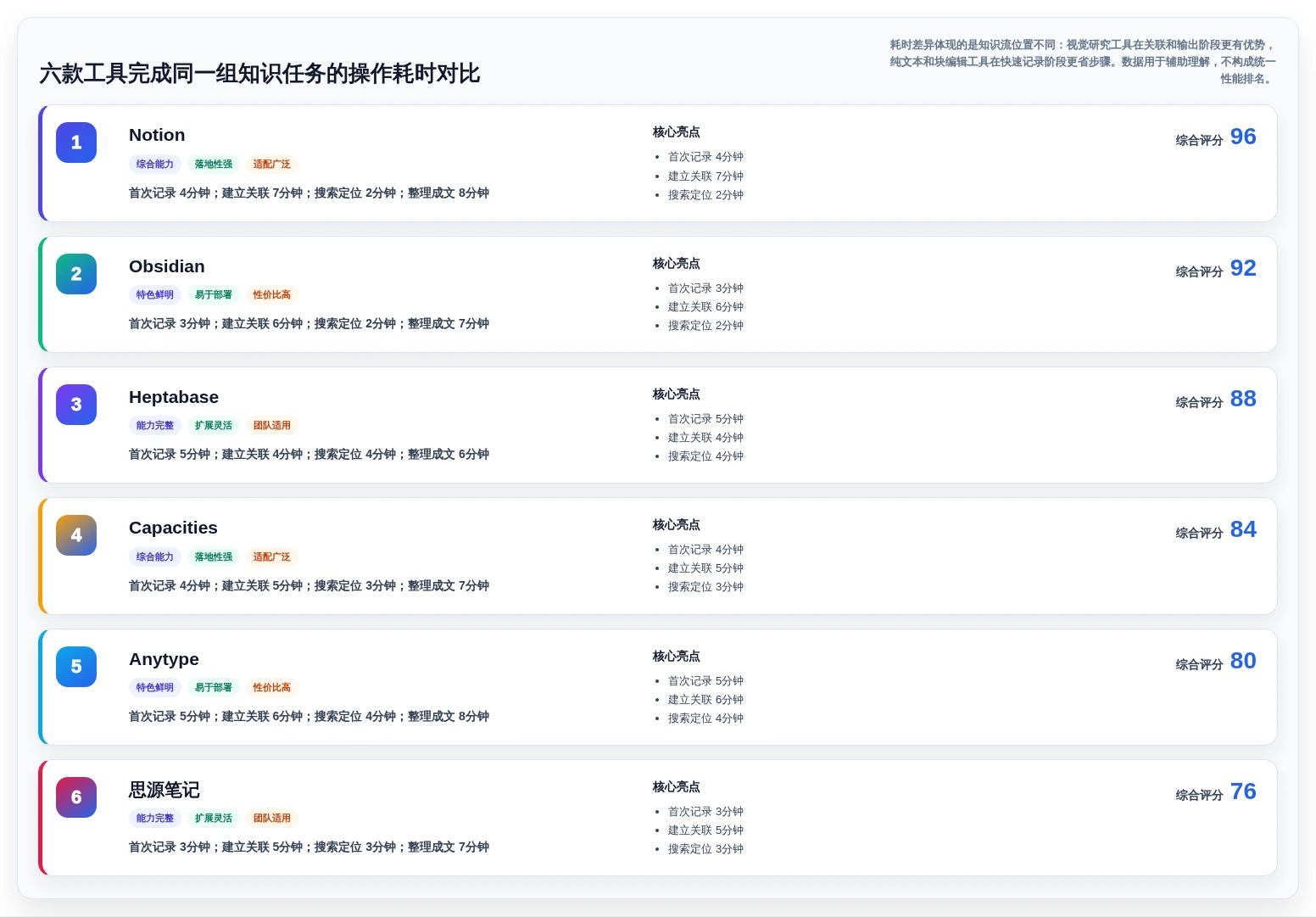1316x917 pixels.
Task: Select the 能力完整 tag under Heptabase
Action: pos(155,426)
